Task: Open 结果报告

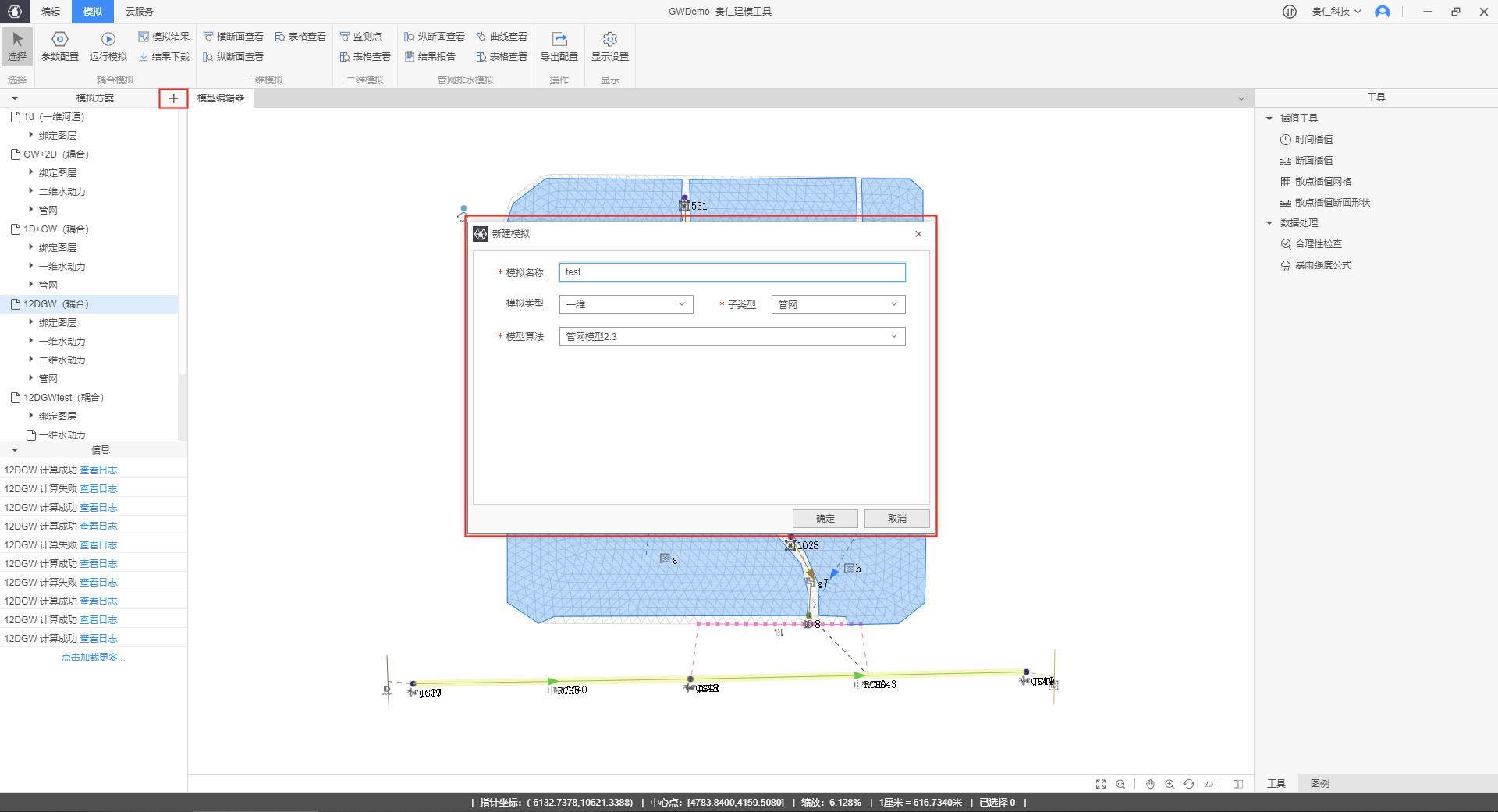Action: 430,57
